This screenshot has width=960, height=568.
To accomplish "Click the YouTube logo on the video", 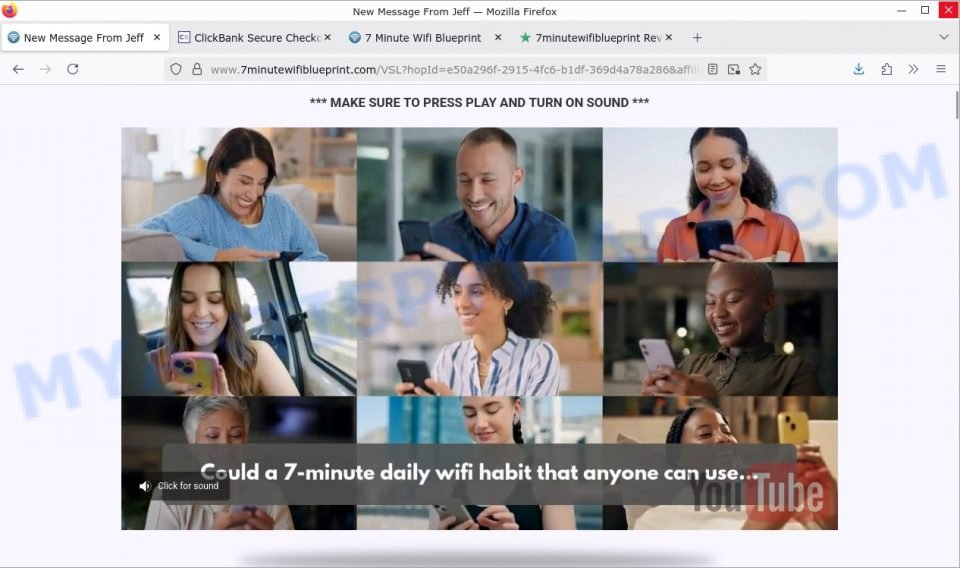I will (x=757, y=493).
